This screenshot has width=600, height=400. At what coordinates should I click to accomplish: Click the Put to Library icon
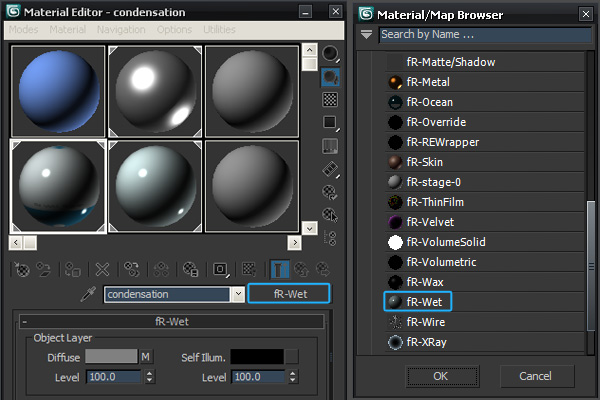coord(191,269)
